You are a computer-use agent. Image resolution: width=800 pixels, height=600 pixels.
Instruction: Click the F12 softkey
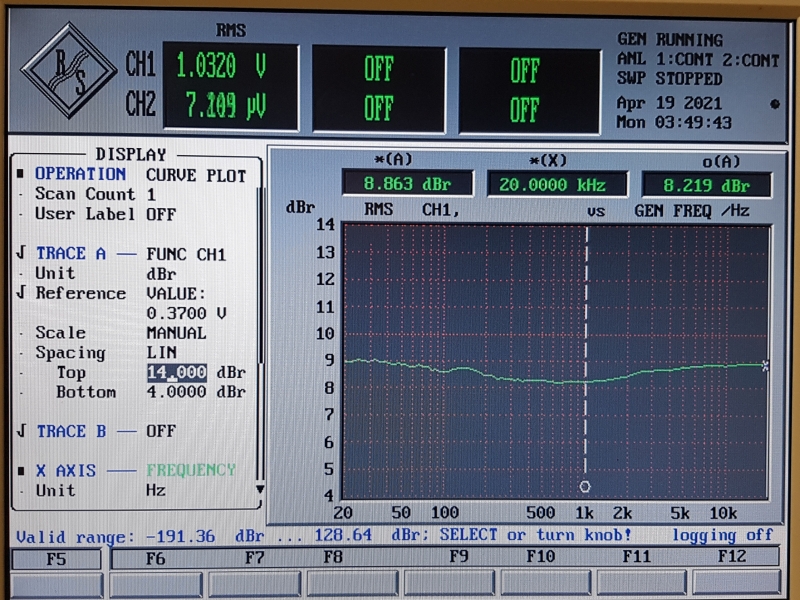click(x=732, y=556)
